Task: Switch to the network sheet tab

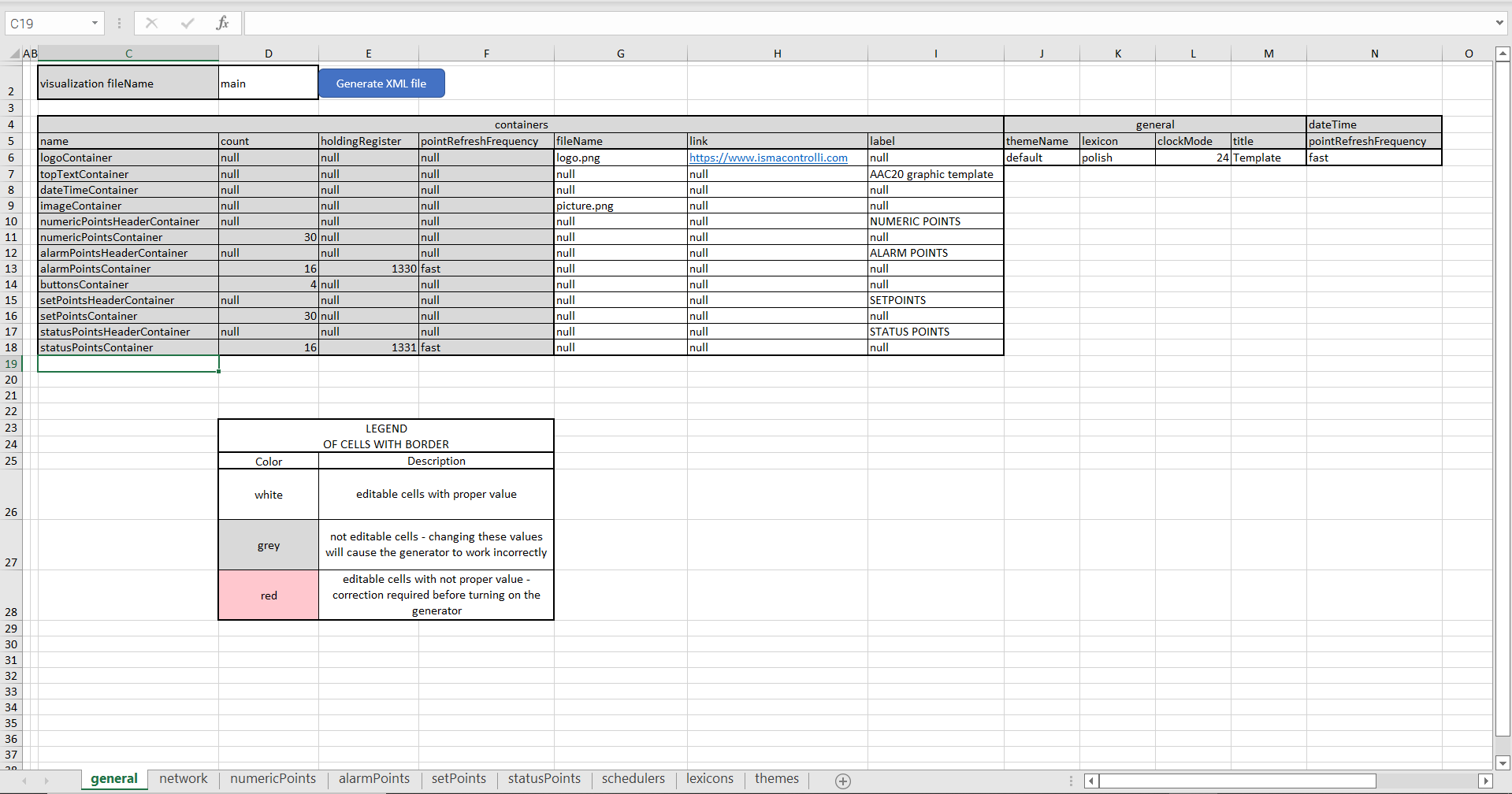Action: point(183,779)
